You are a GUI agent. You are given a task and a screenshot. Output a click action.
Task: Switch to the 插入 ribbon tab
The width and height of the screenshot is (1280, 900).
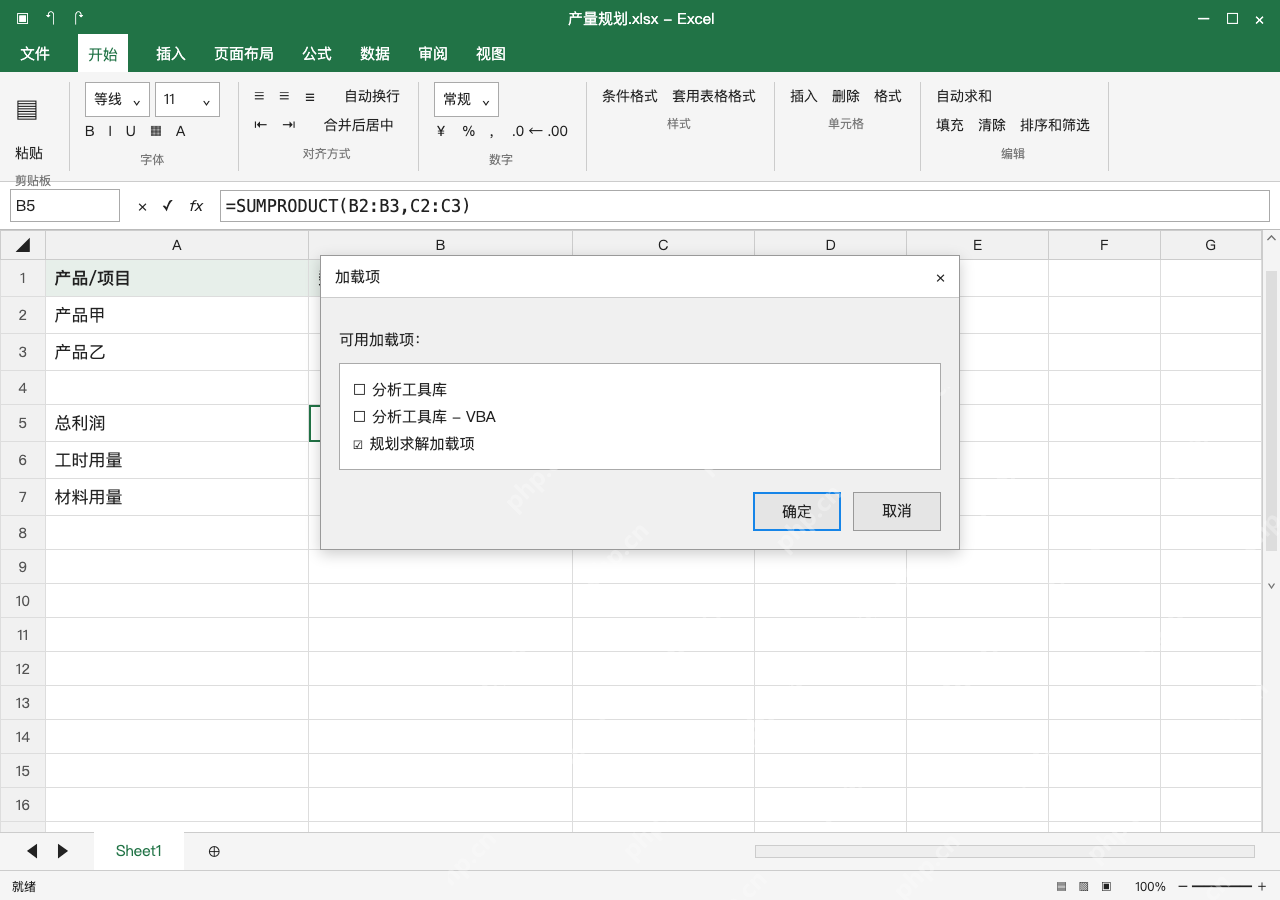coord(171,54)
